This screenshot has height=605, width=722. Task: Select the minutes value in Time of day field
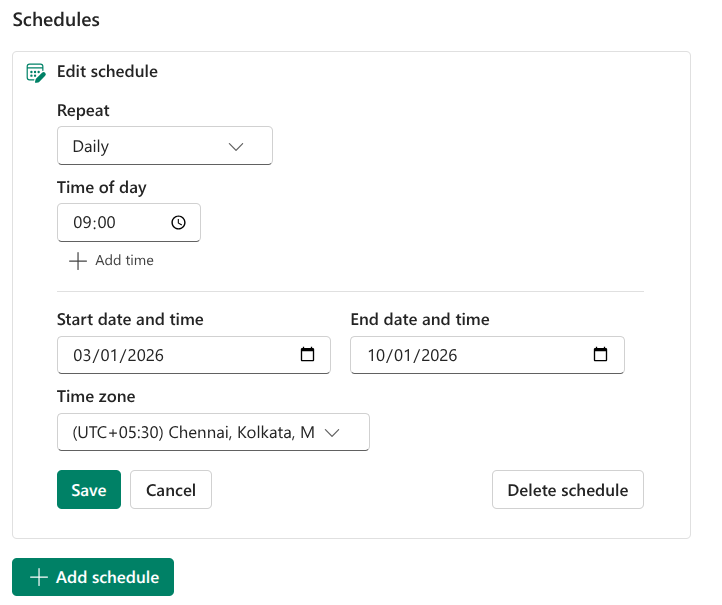[x=106, y=223]
